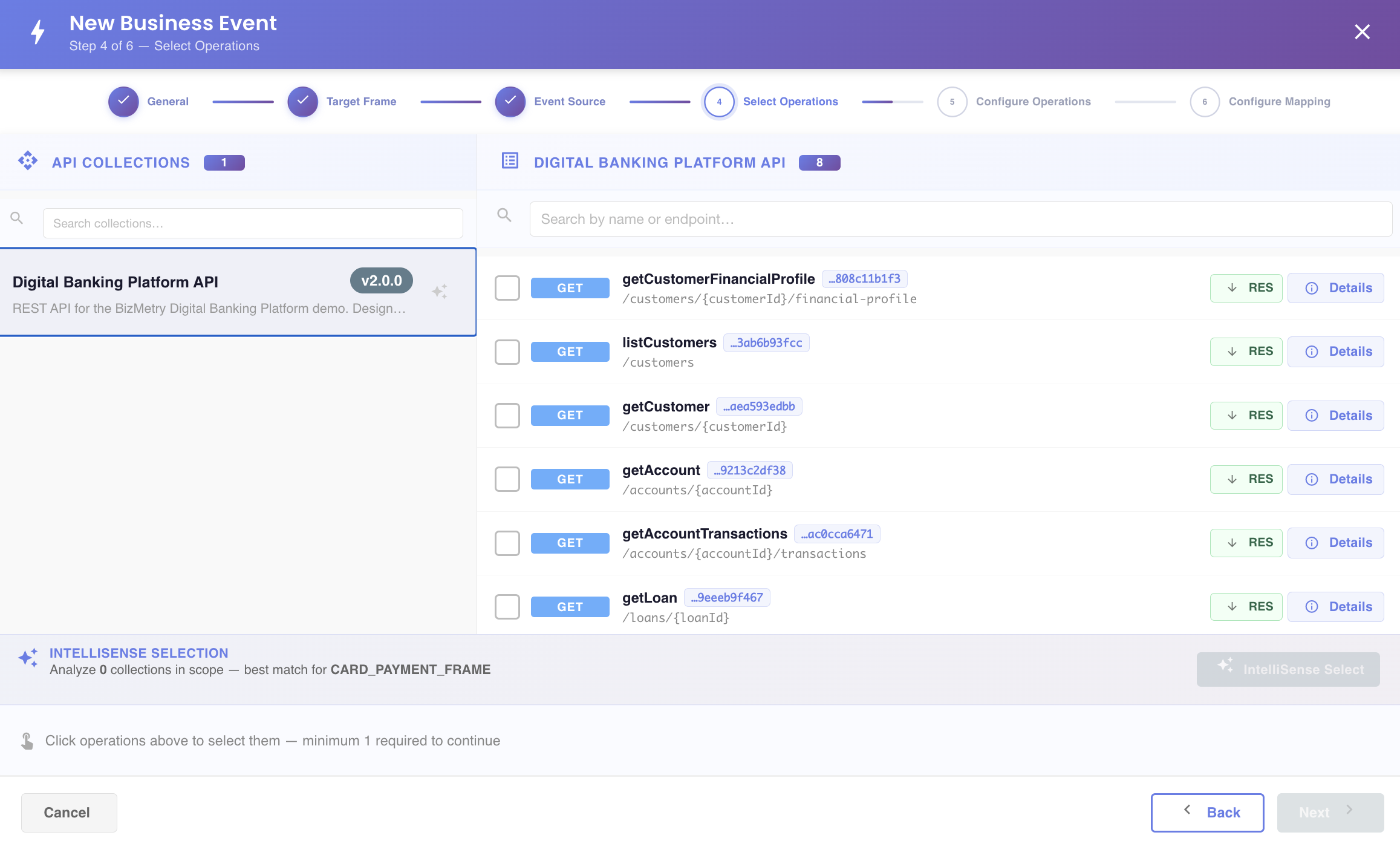Click the API Collections count badge 1

tap(224, 163)
